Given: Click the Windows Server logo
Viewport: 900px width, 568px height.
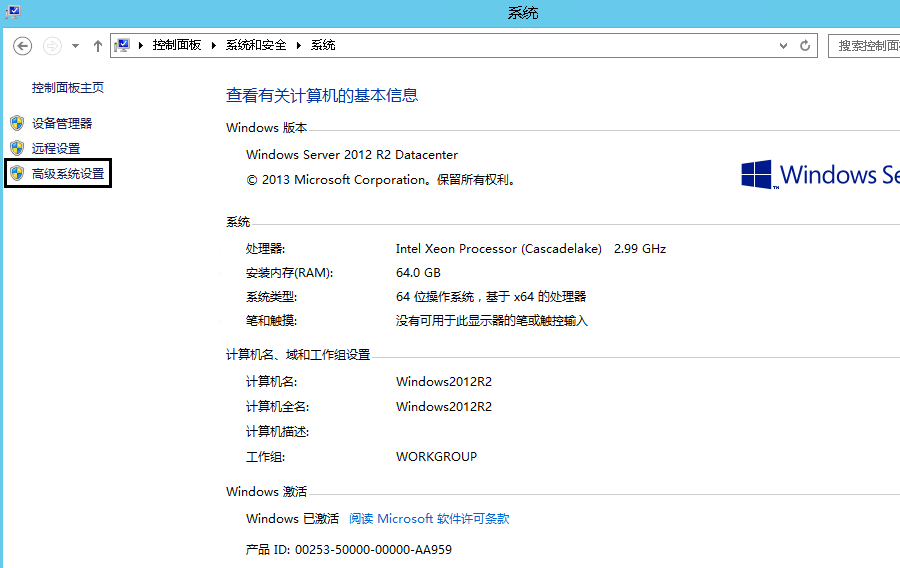Looking at the screenshot, I should [820, 174].
